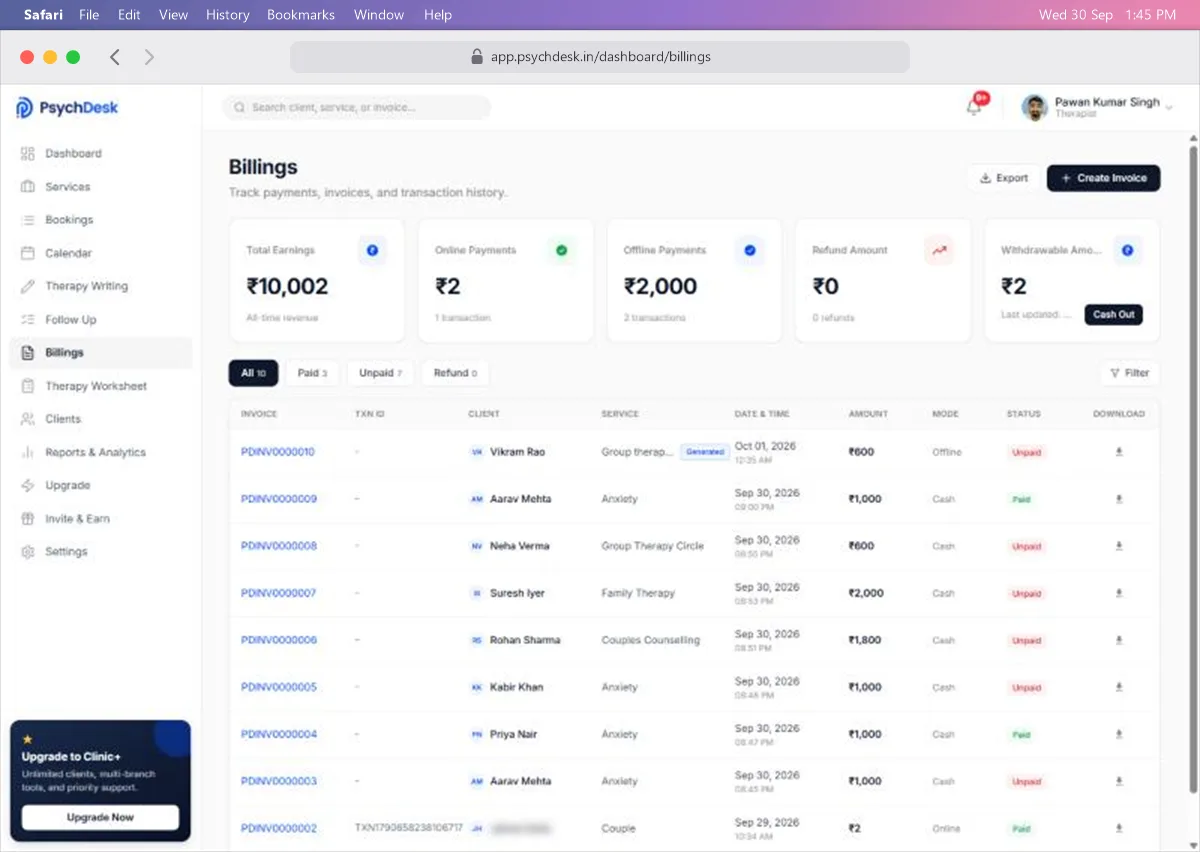Click the Create Invoice button
Image resolution: width=1200 pixels, height=852 pixels.
[x=1104, y=178]
